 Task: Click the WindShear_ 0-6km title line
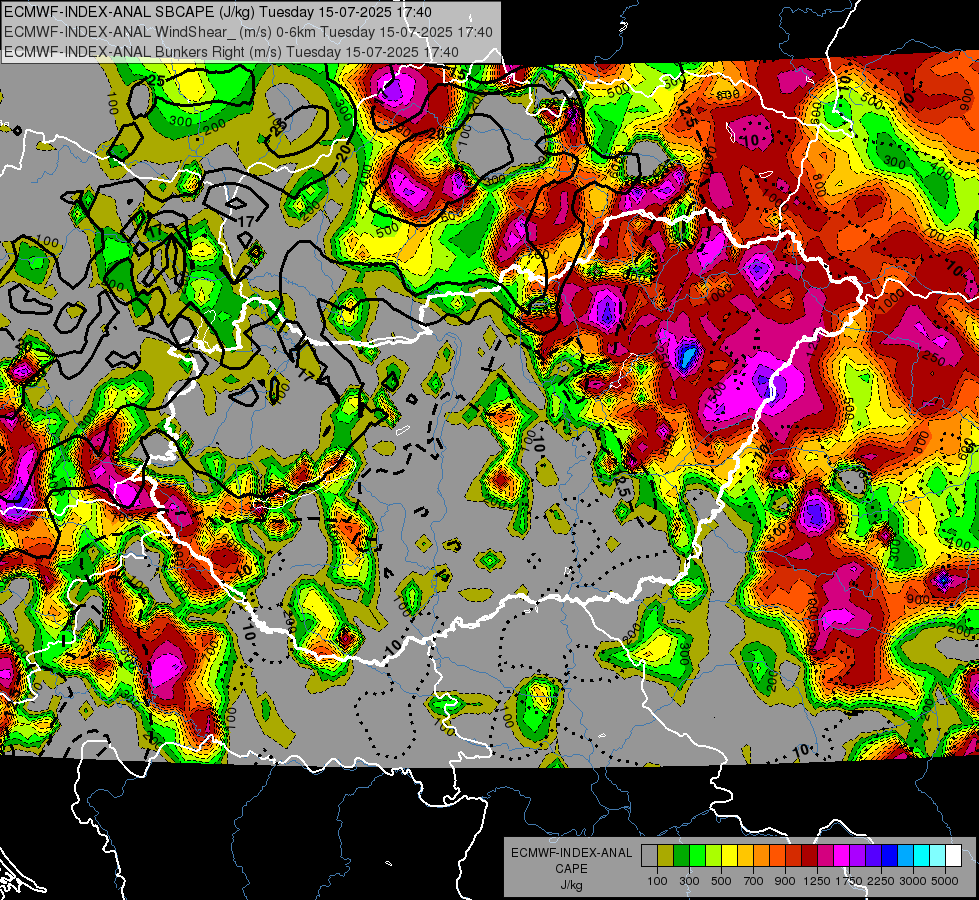(248, 32)
